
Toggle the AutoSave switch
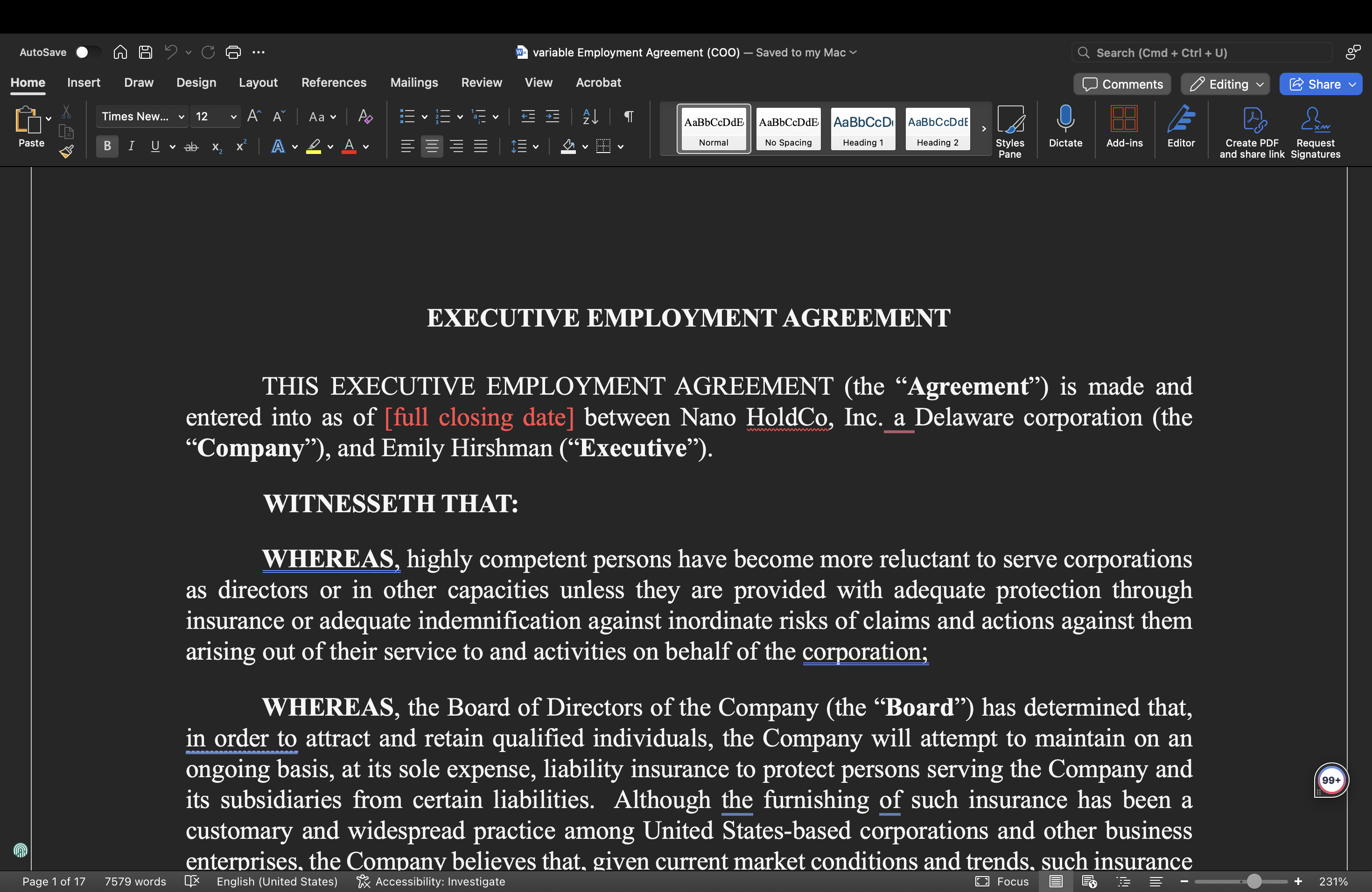(x=88, y=52)
